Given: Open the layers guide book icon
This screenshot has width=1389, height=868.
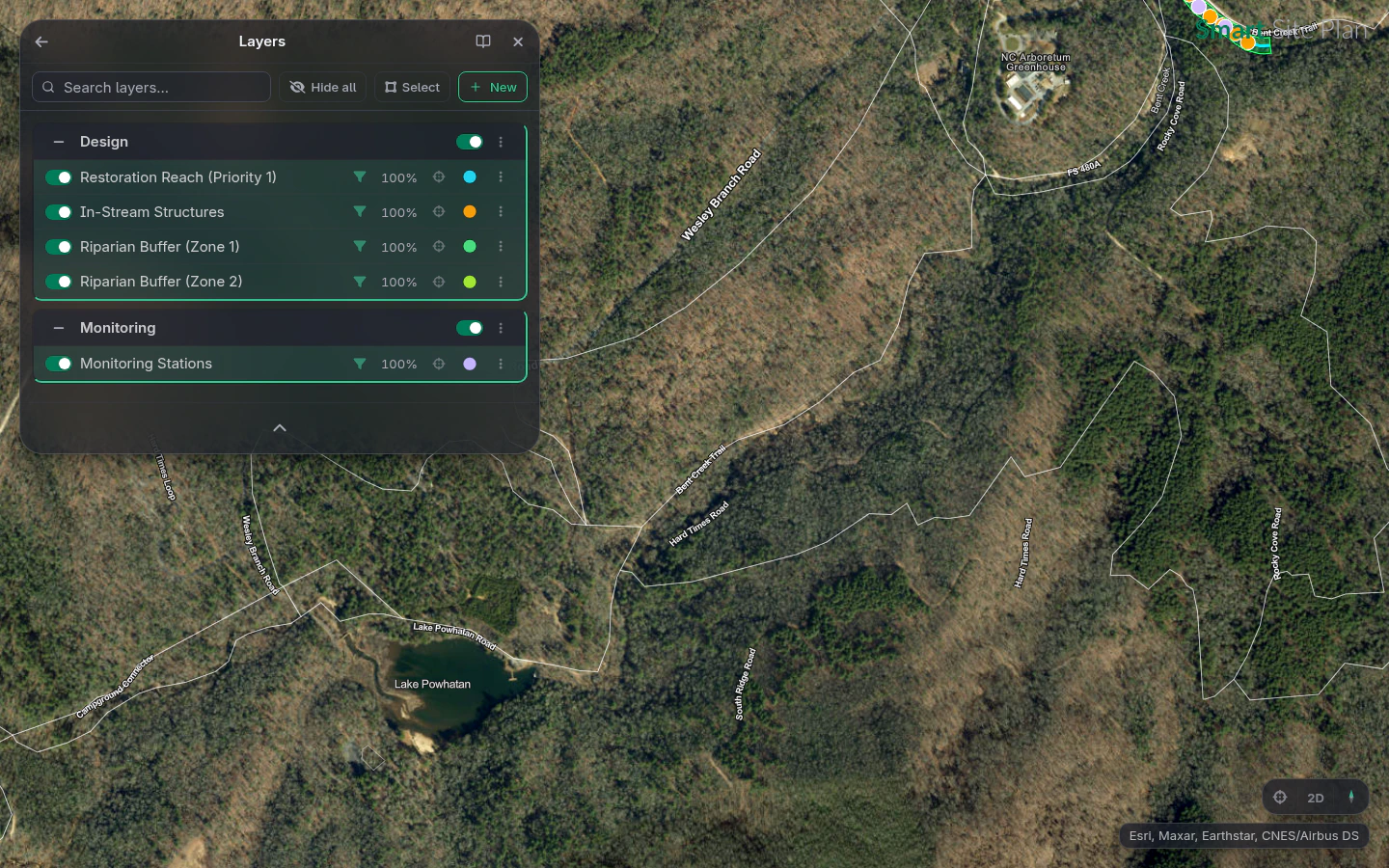Looking at the screenshot, I should click(483, 41).
